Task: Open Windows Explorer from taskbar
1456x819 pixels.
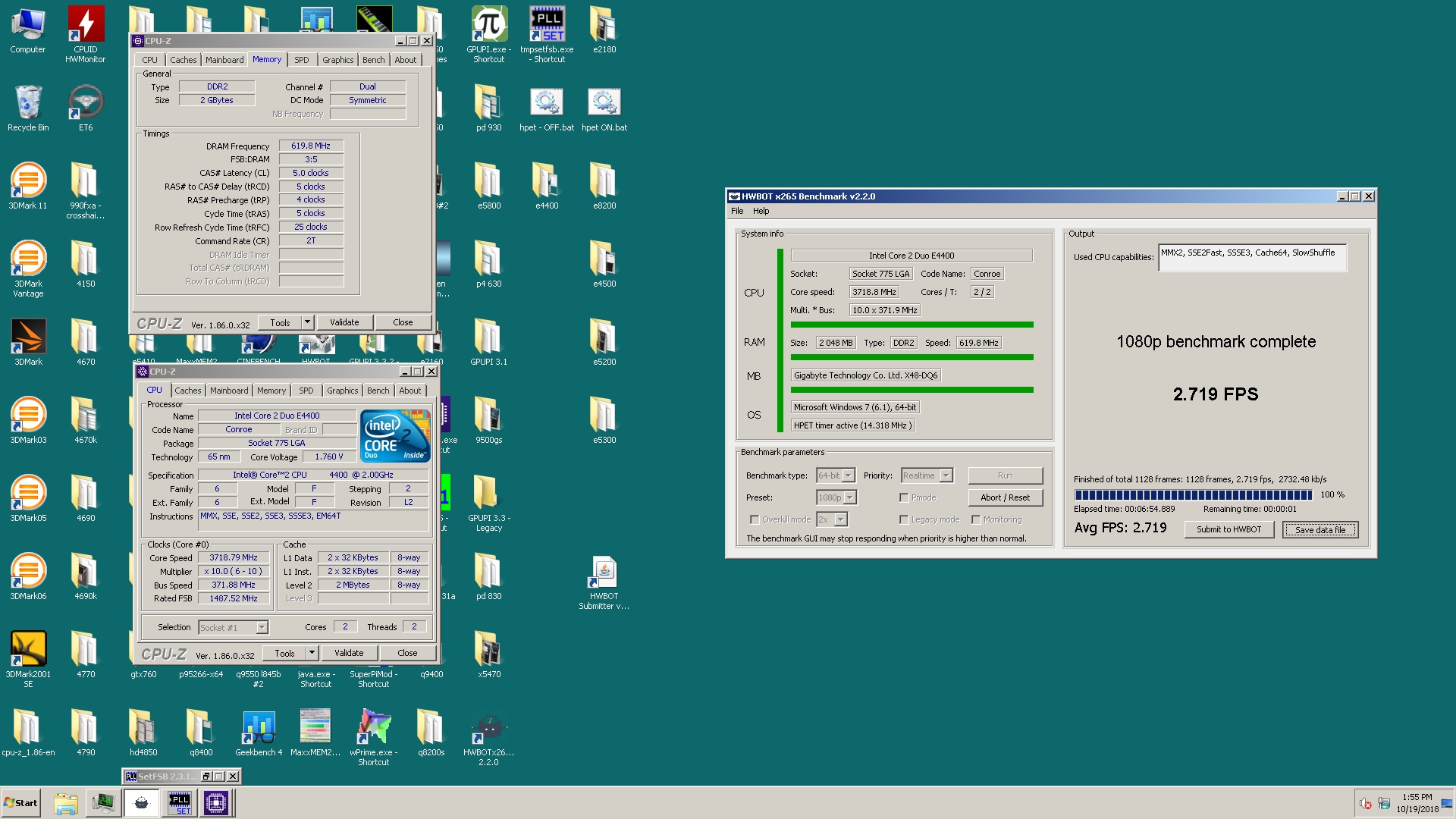Action: coord(67,803)
